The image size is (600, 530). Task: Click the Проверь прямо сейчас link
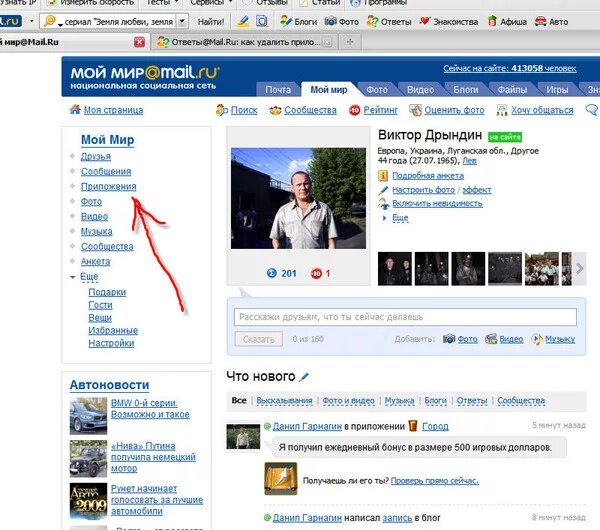click(x=435, y=481)
